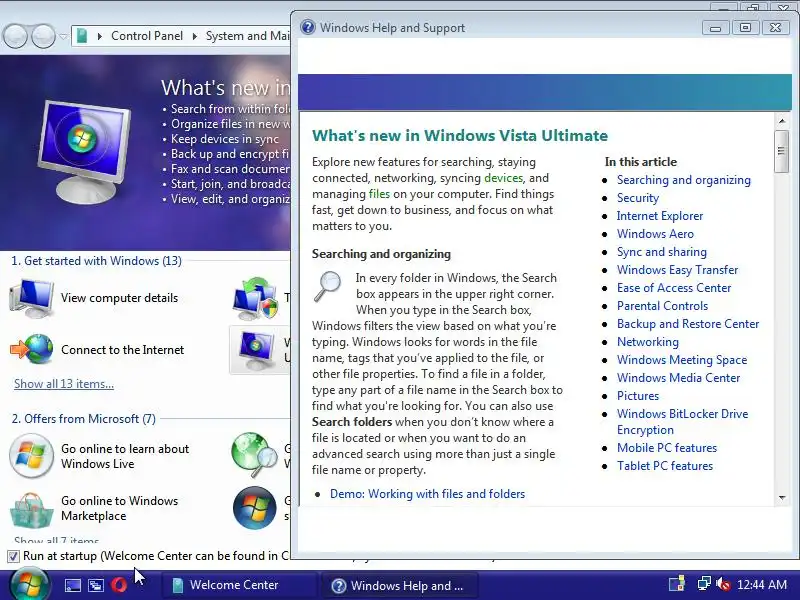Click the Help article scrollbar thumb
The width and height of the screenshot is (800, 600).
click(781, 151)
